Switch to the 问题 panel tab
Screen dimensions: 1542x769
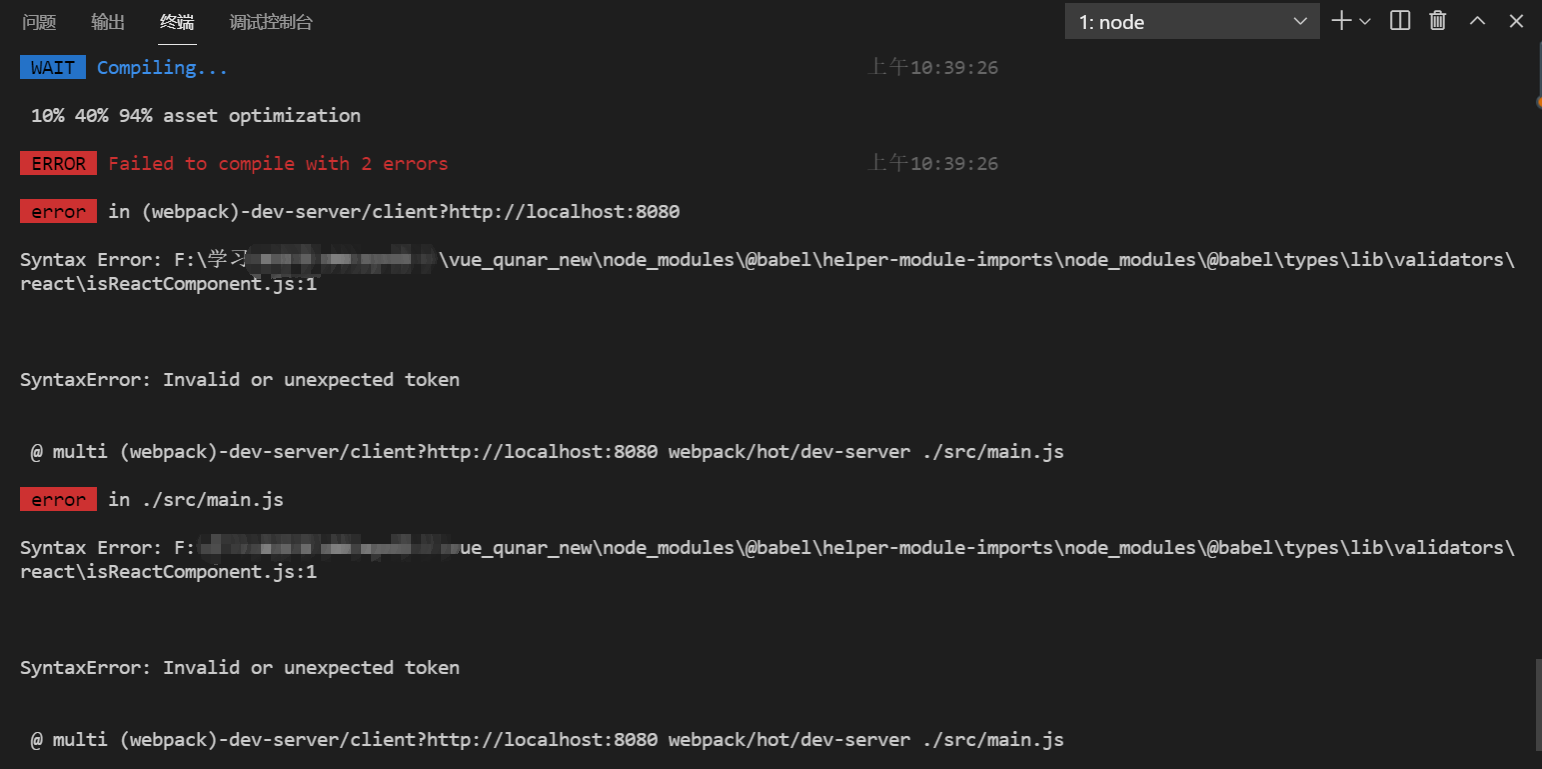tap(39, 22)
